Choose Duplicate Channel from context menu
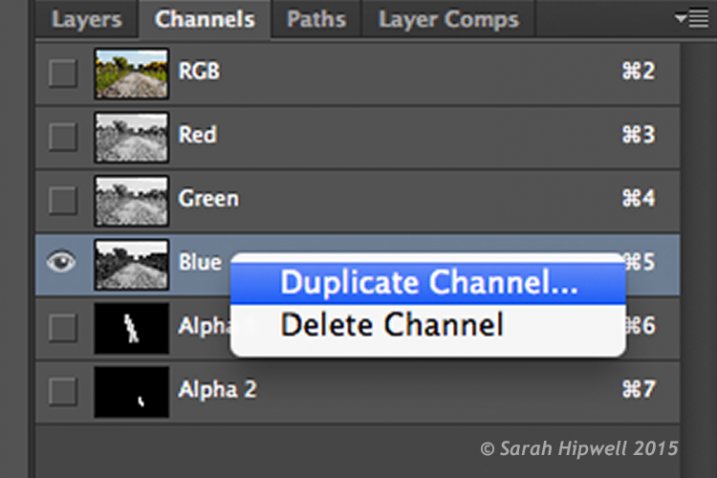The image size is (717, 478). tap(428, 283)
